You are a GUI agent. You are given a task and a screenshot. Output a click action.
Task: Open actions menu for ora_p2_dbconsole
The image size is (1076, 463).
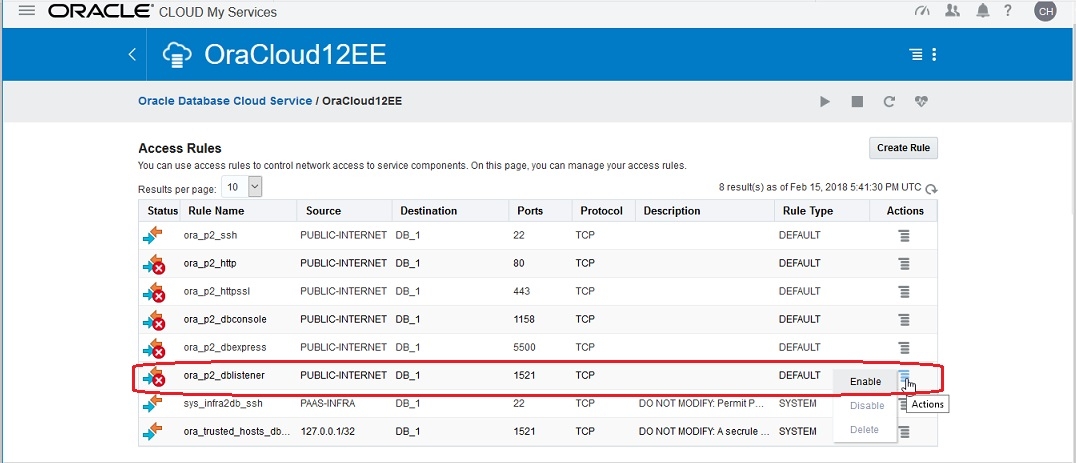[904, 320]
